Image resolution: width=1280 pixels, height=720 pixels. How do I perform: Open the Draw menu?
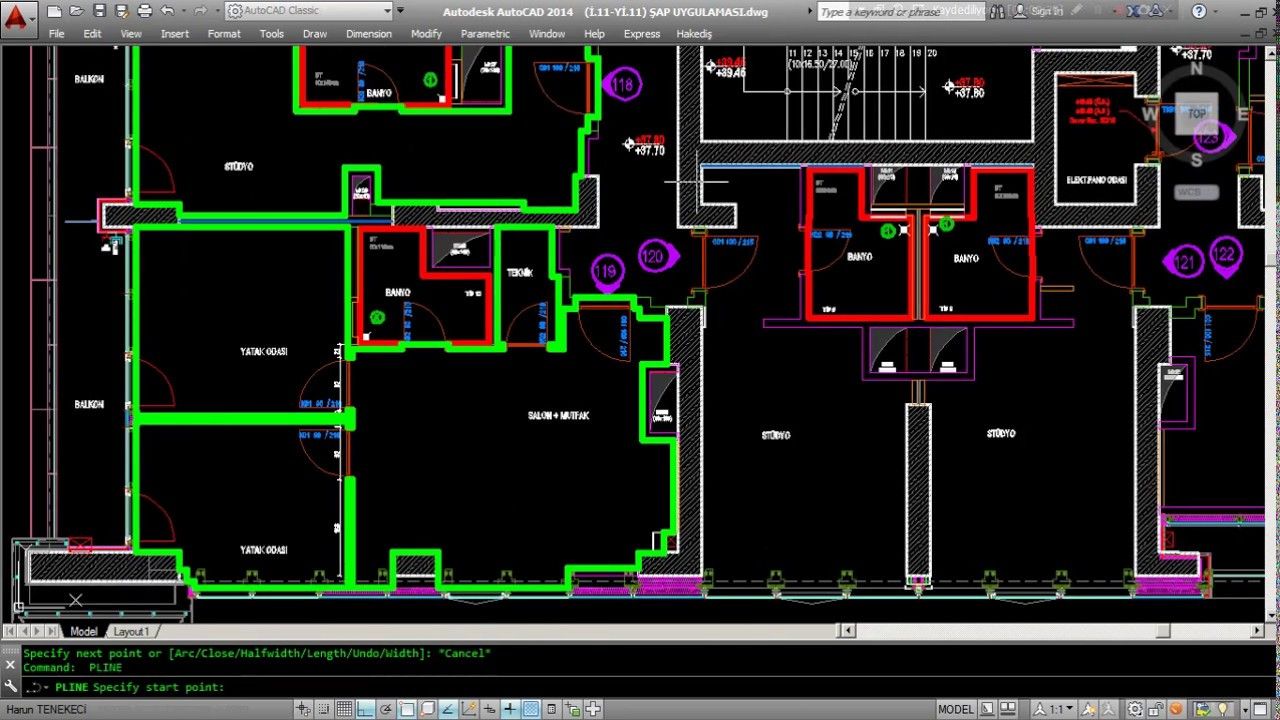pos(315,33)
